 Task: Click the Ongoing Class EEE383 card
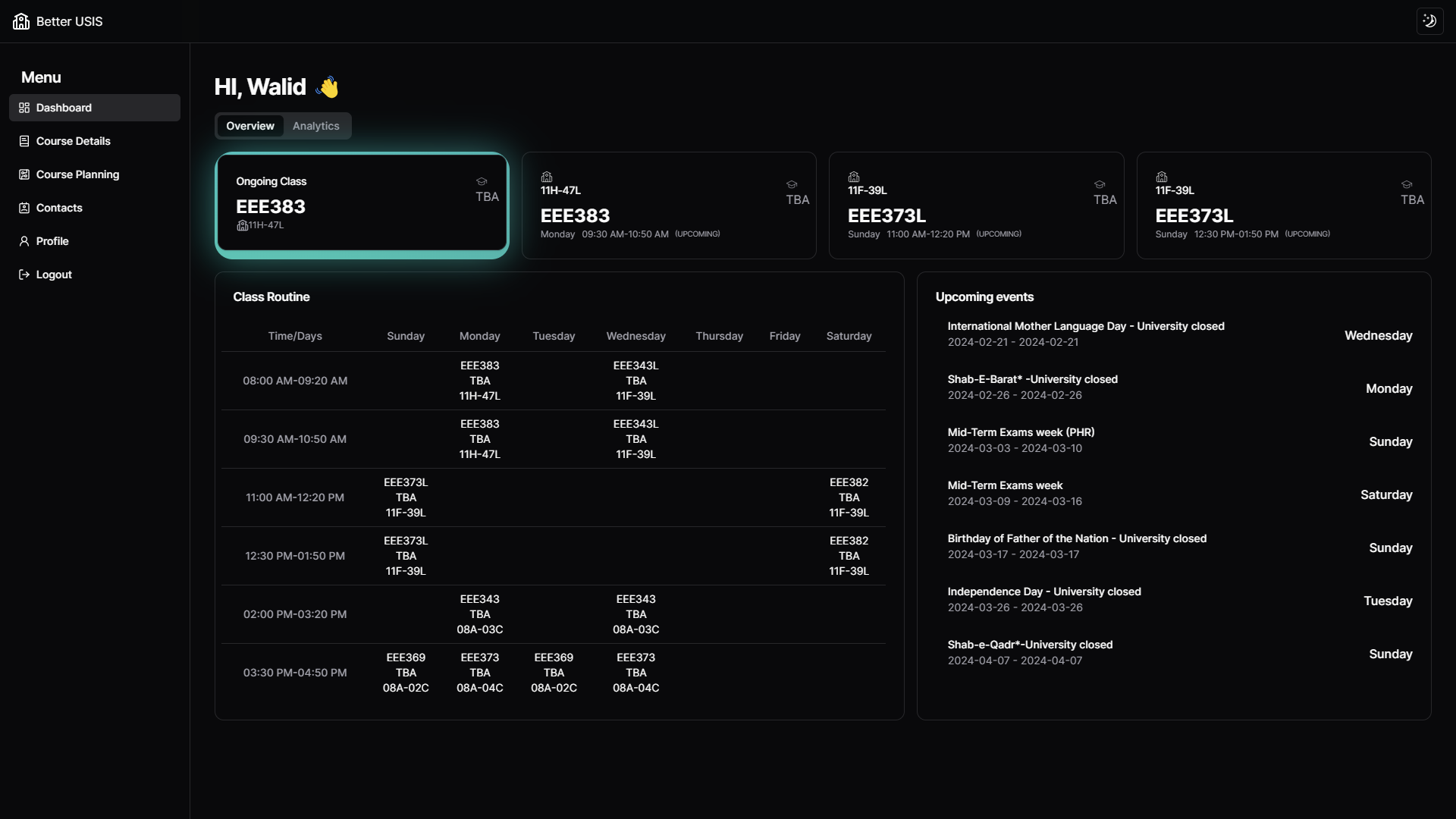coord(362,203)
